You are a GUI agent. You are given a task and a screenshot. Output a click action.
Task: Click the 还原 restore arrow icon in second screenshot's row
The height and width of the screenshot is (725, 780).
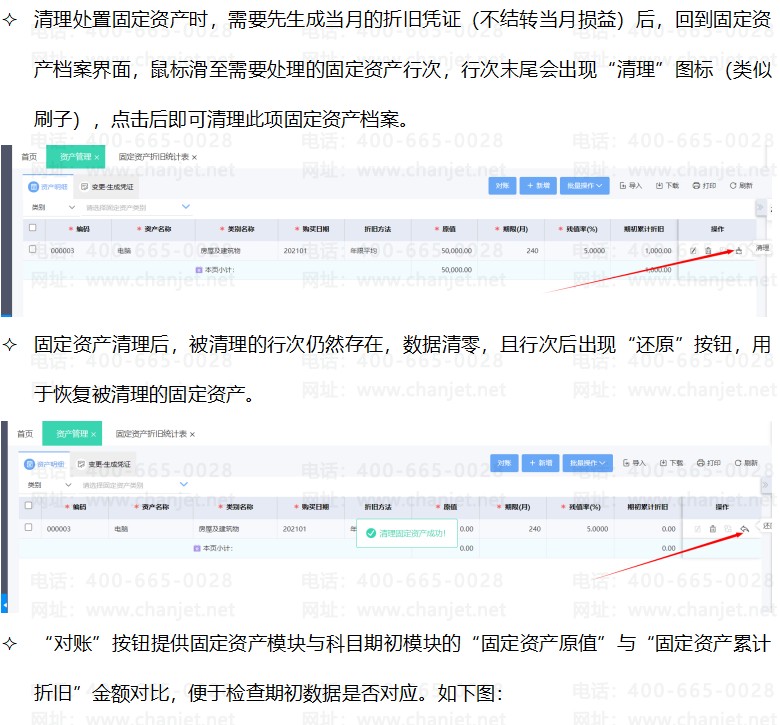(745, 528)
